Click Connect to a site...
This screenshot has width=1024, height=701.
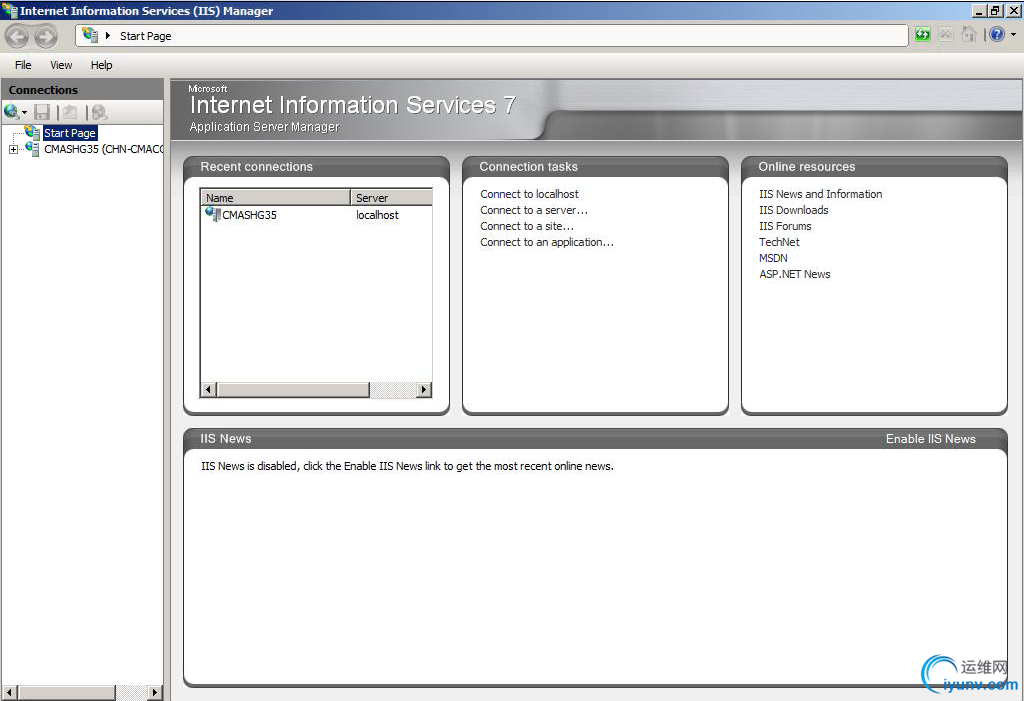[x=527, y=226]
